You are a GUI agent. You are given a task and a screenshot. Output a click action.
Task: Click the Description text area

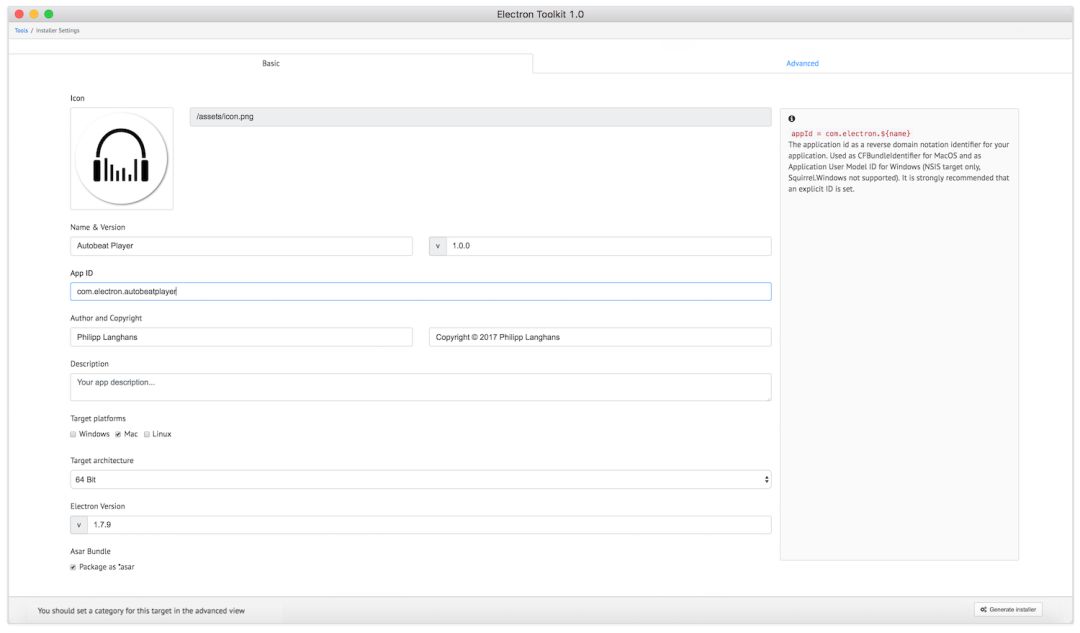[x=420, y=387]
